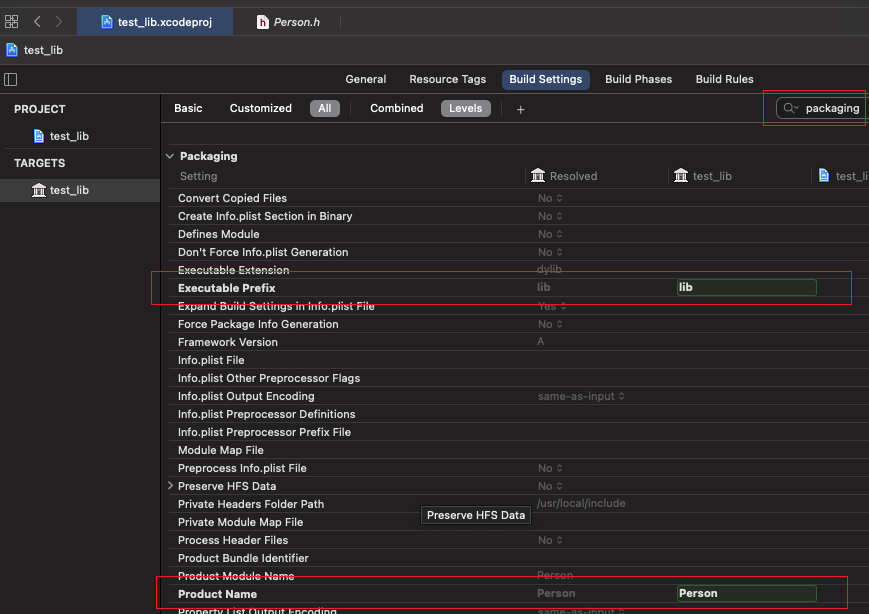The width and height of the screenshot is (869, 614).
Task: Click the Executable Prefix lib field
Action: 746,287
